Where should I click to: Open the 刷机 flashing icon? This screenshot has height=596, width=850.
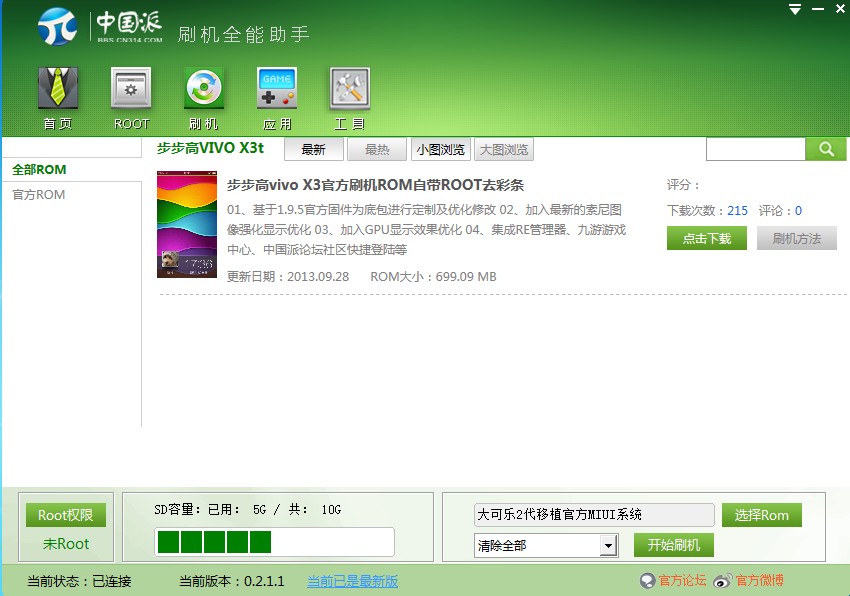tap(204, 88)
